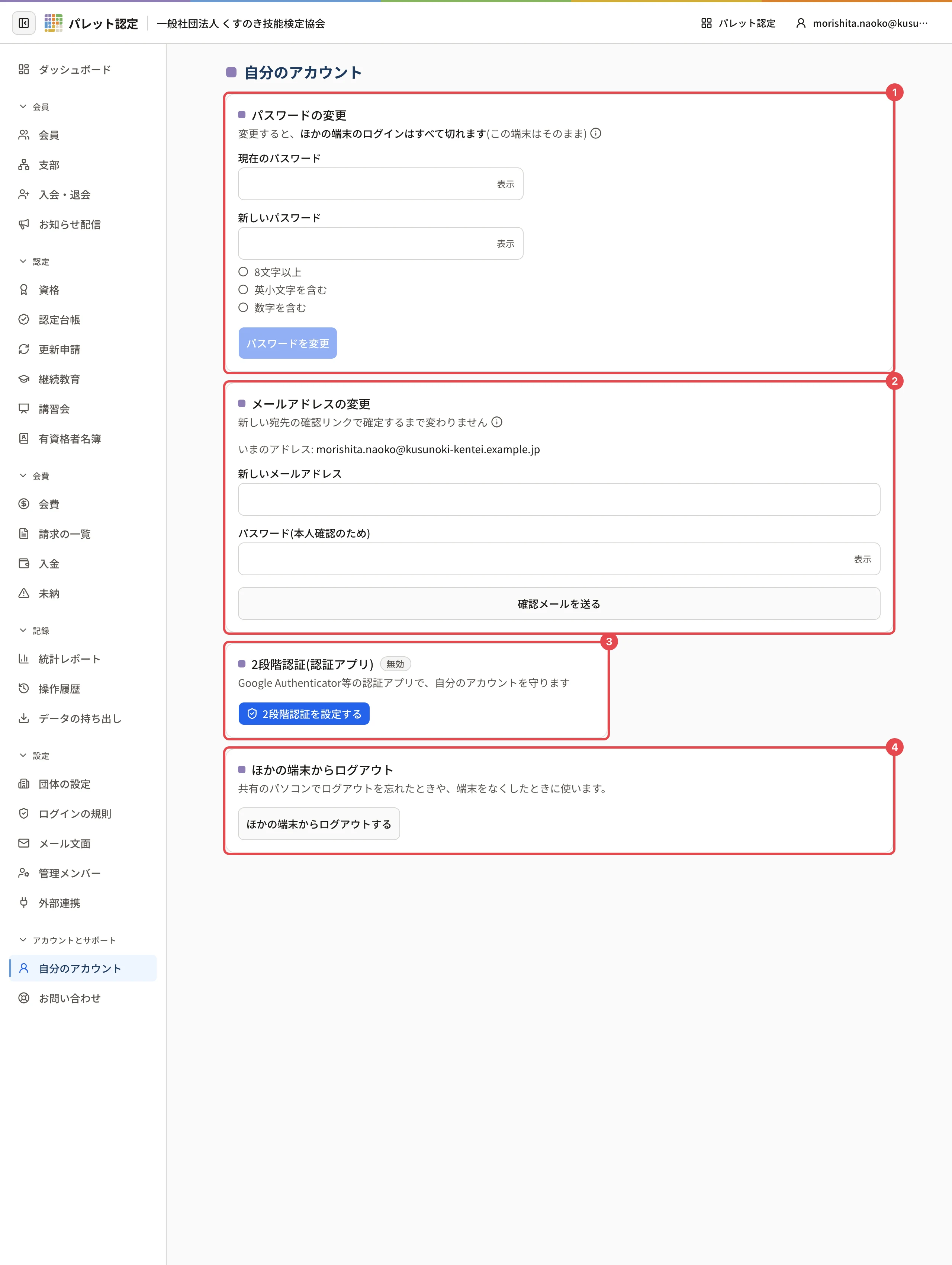Open the 支部 branch page
The width and height of the screenshot is (952, 1265).
(x=83, y=165)
